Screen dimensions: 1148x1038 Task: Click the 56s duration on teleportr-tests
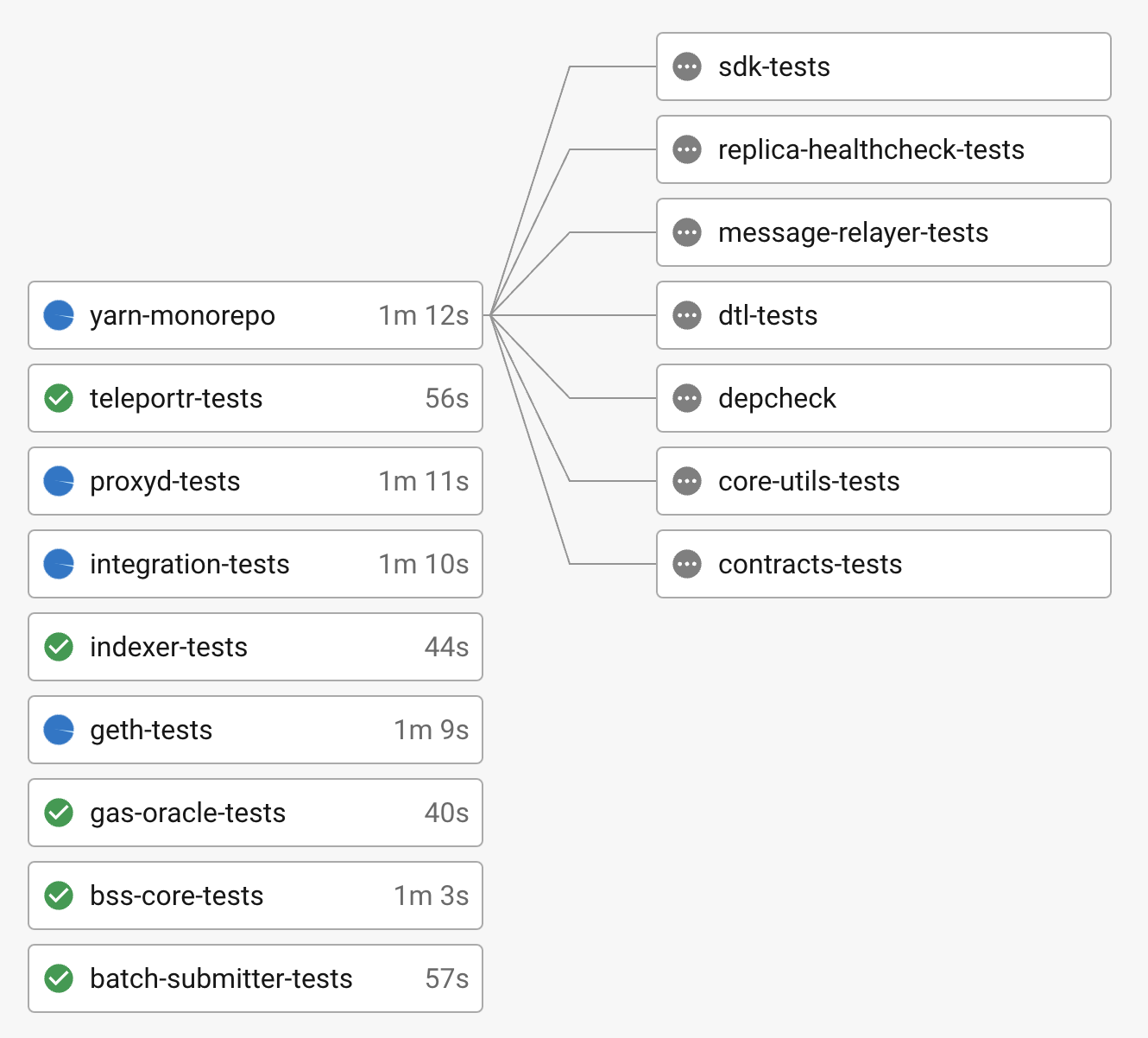pyautogui.click(x=446, y=398)
